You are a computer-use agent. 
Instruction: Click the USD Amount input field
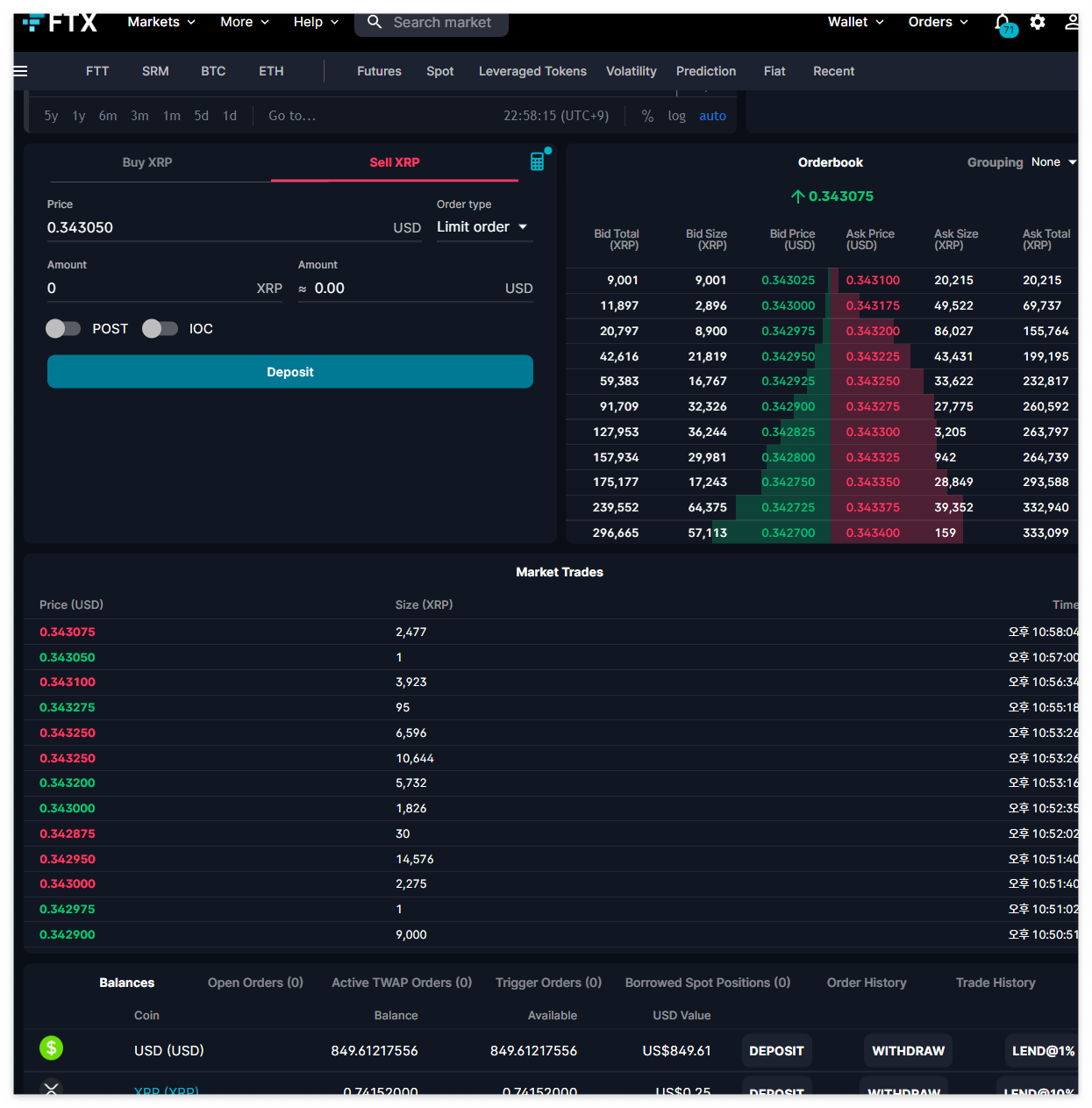(x=416, y=288)
